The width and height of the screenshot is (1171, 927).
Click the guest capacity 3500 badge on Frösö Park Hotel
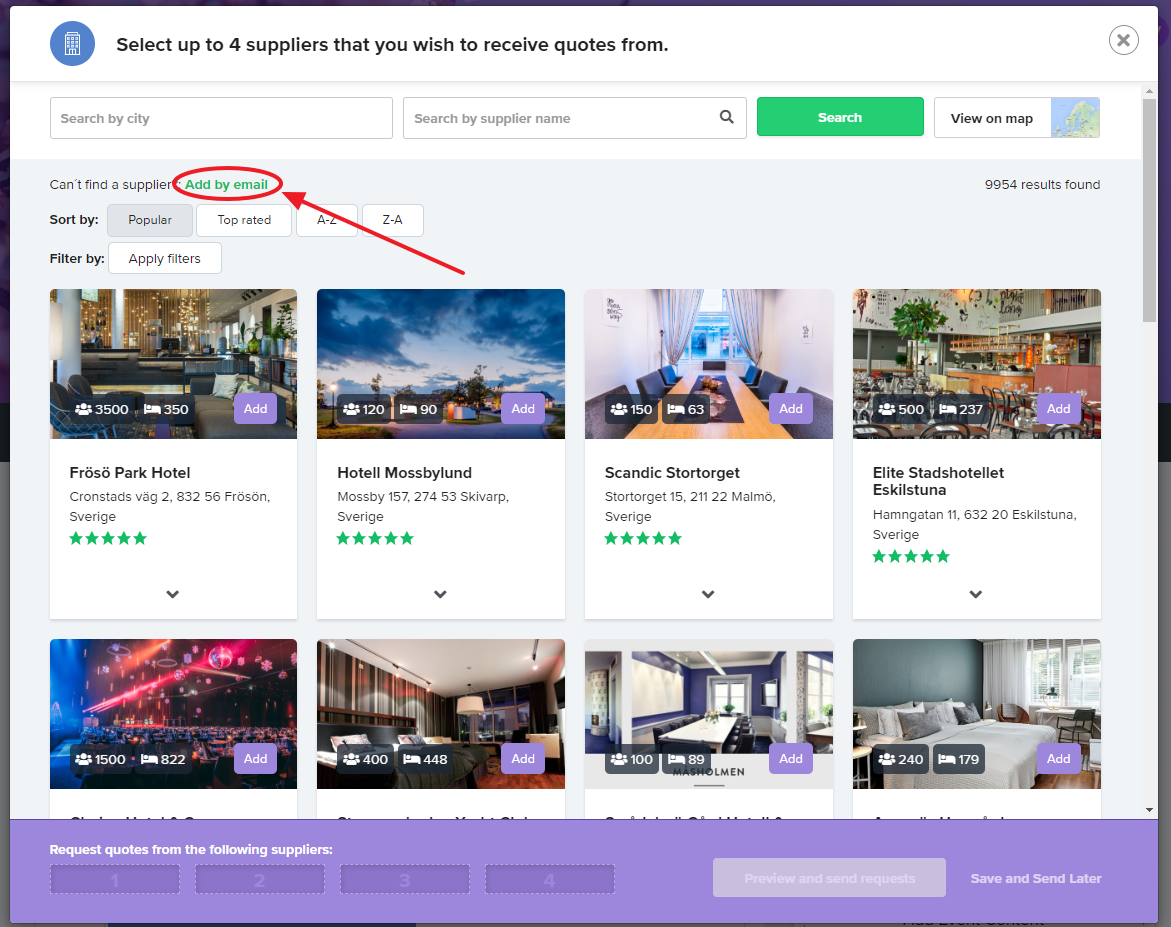coord(102,409)
